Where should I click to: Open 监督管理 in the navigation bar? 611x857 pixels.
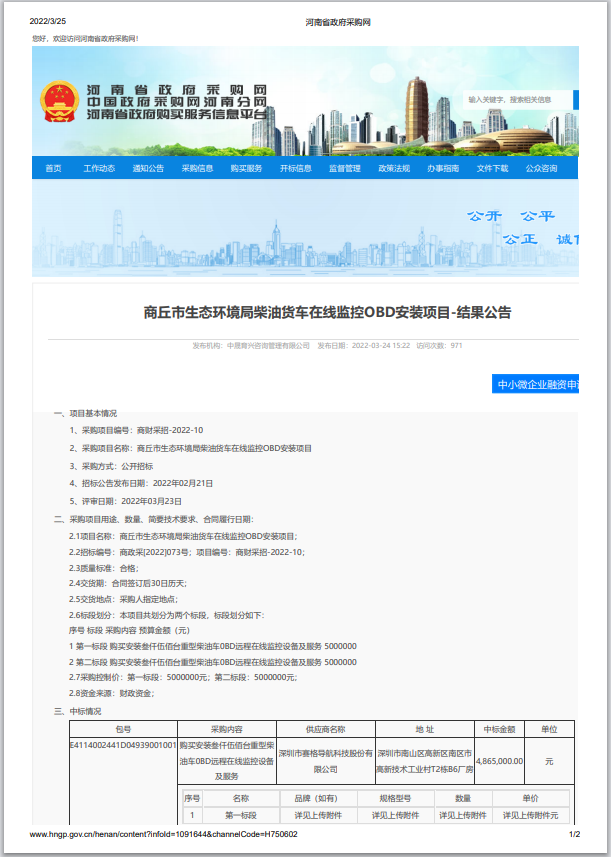point(344,168)
